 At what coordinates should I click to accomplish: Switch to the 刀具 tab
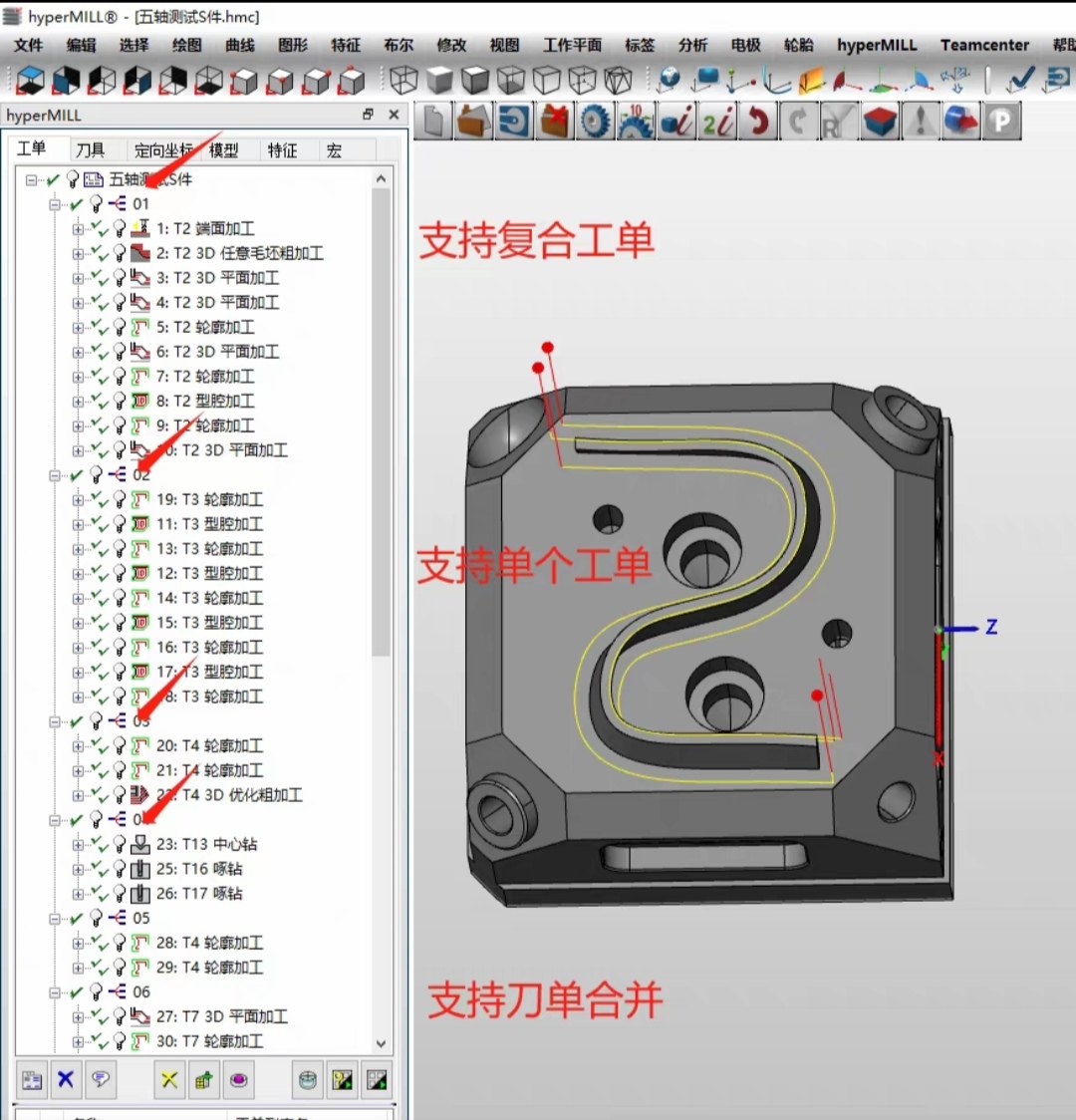click(91, 149)
